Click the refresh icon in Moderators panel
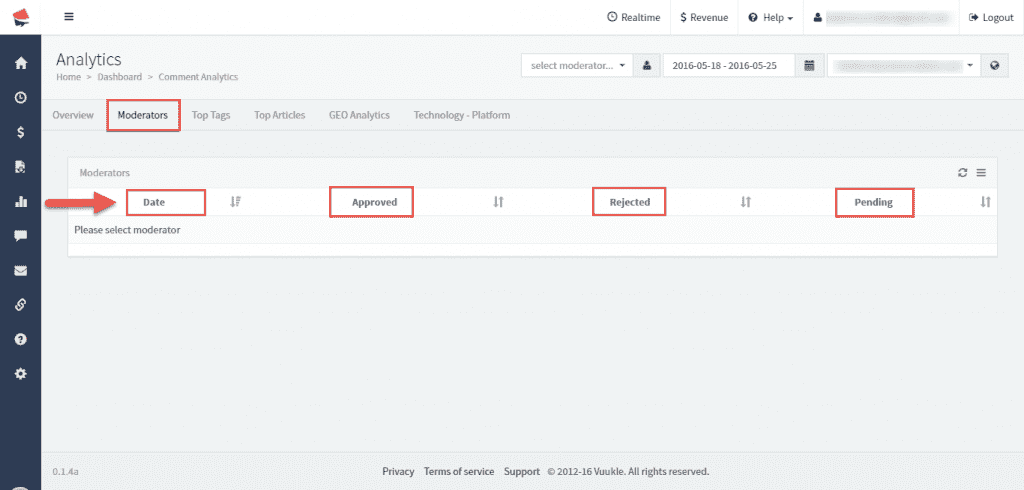The image size is (1024, 490). click(x=962, y=173)
